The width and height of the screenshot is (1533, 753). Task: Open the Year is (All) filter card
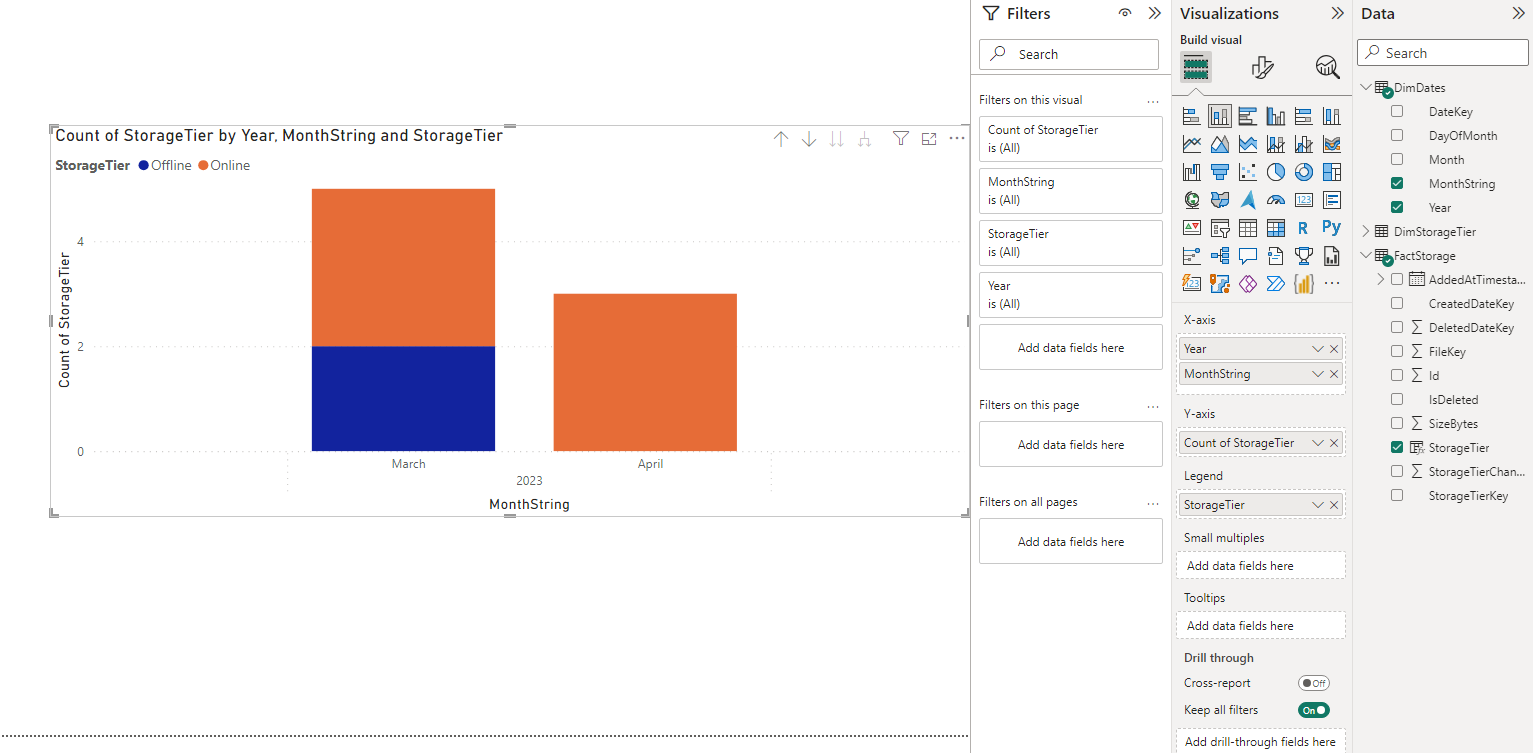pyautogui.click(x=1071, y=294)
